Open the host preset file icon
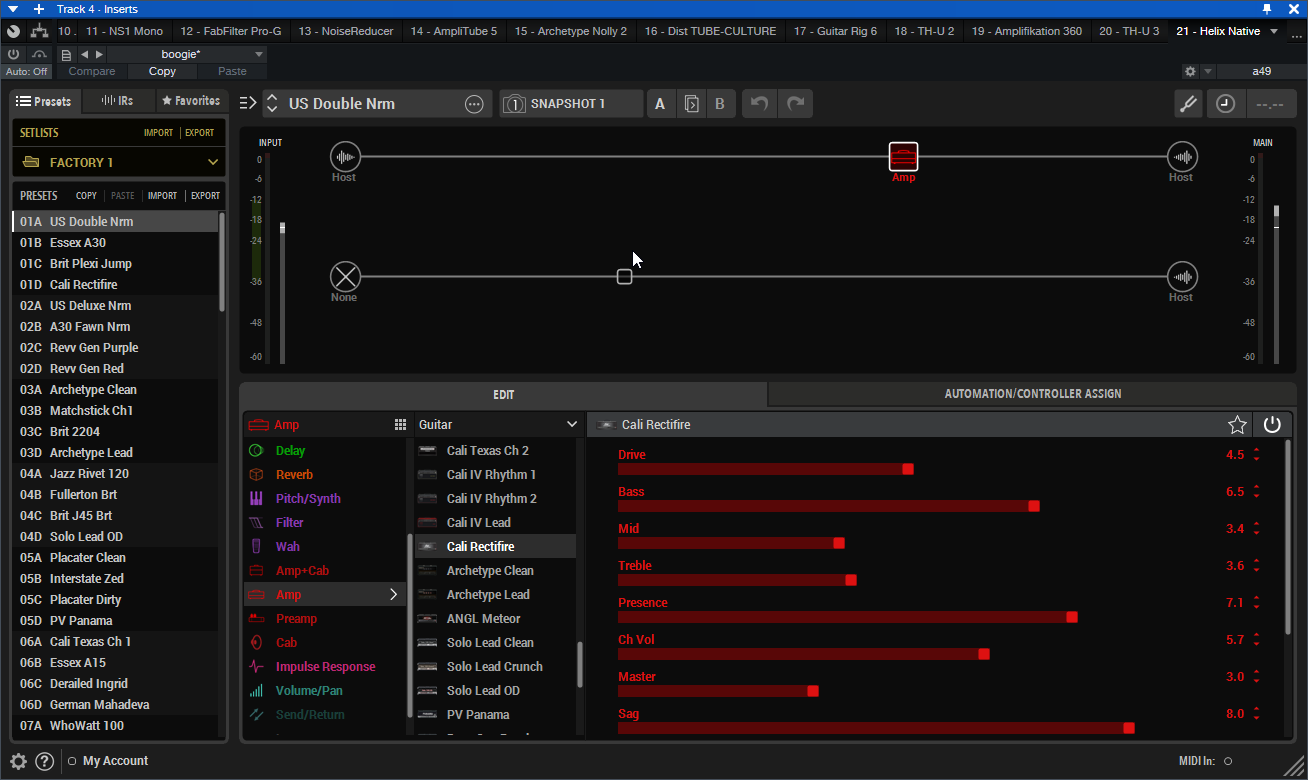The image size is (1308, 780). click(66, 54)
